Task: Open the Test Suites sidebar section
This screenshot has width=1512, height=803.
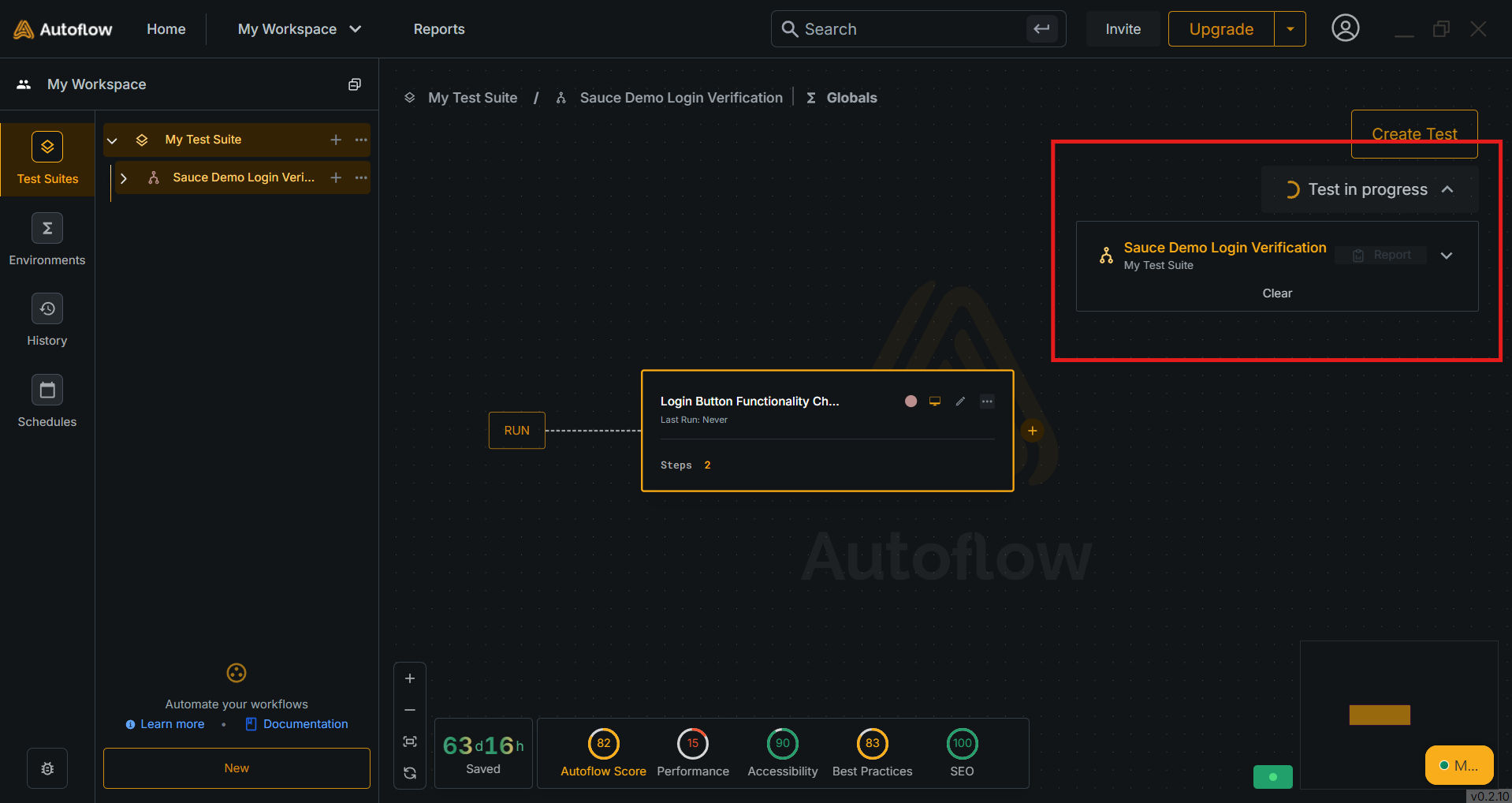Action: [x=47, y=159]
